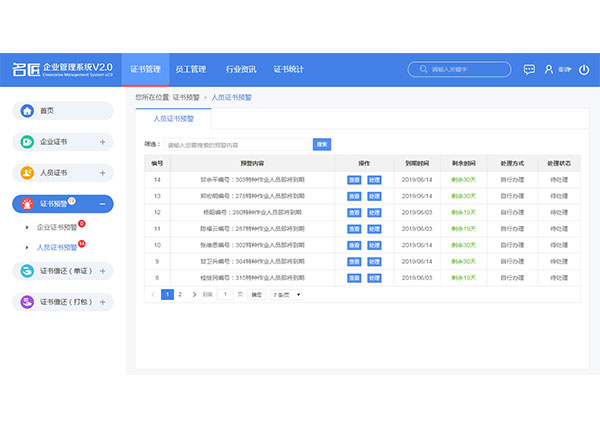This screenshot has width=600, height=429.
Task: Click the 首页 home icon in sidebar
Action: coord(27,111)
